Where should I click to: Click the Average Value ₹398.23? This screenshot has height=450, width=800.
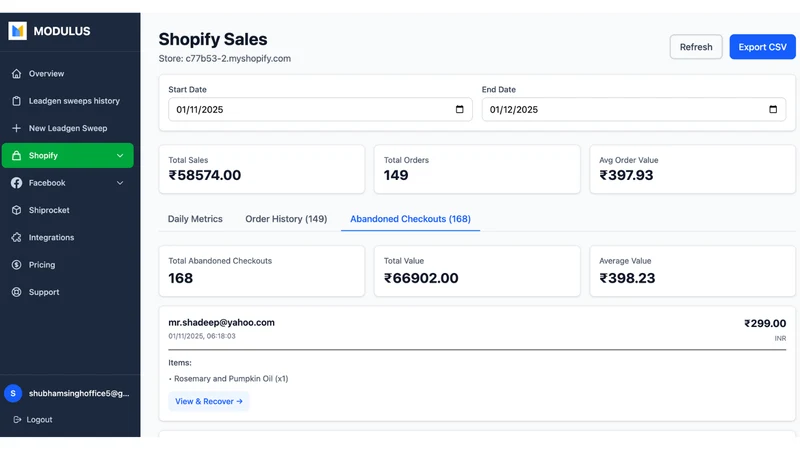pos(627,278)
